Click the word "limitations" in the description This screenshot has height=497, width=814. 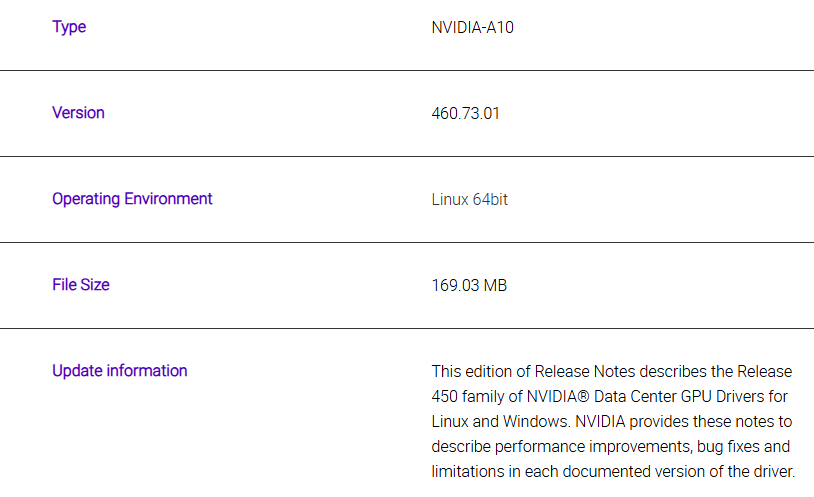(x=468, y=470)
